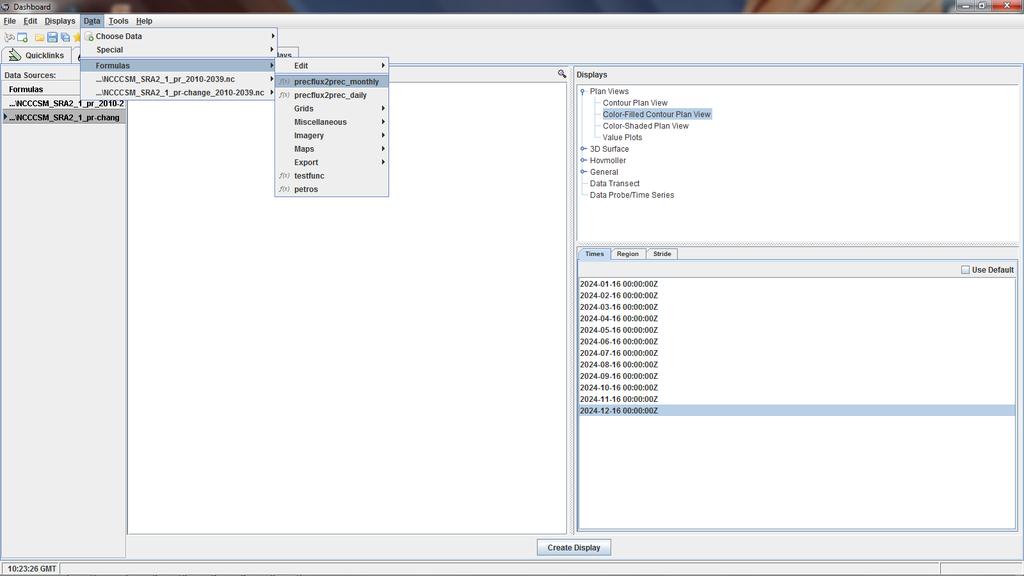Select the petros formula

332,189
